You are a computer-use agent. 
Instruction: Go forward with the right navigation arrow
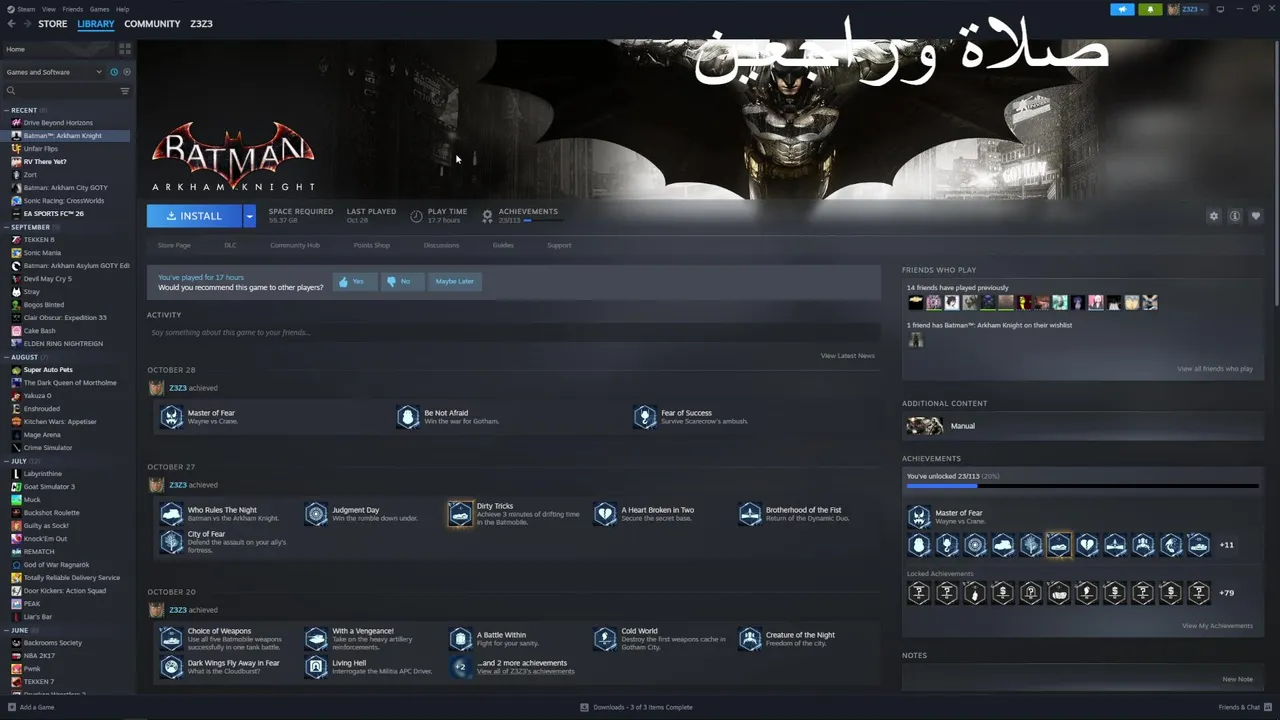click(x=26, y=24)
